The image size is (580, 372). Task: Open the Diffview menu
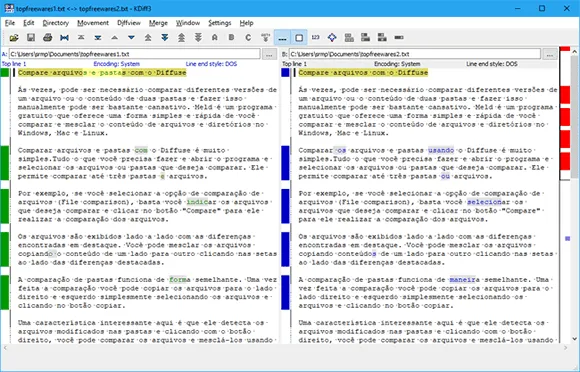pyautogui.click(x=129, y=23)
